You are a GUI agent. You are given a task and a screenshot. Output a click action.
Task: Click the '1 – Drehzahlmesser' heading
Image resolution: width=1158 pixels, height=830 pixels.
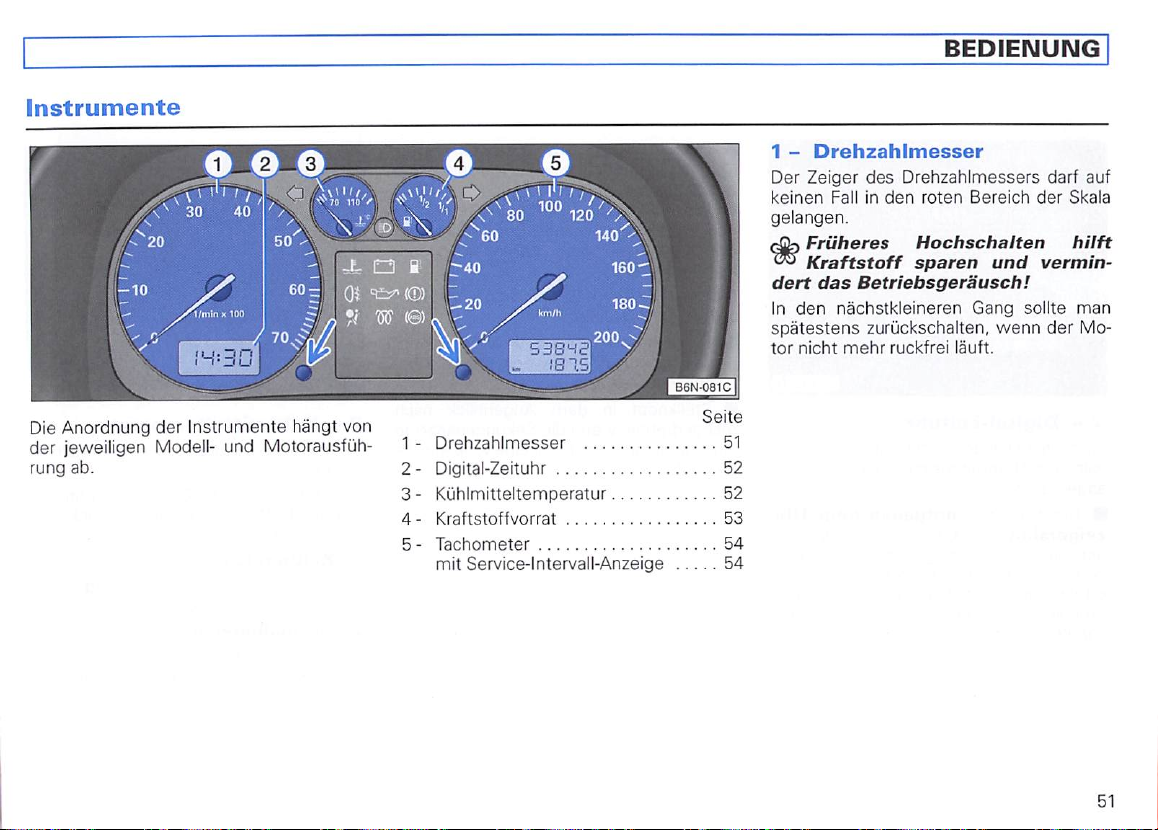click(877, 151)
